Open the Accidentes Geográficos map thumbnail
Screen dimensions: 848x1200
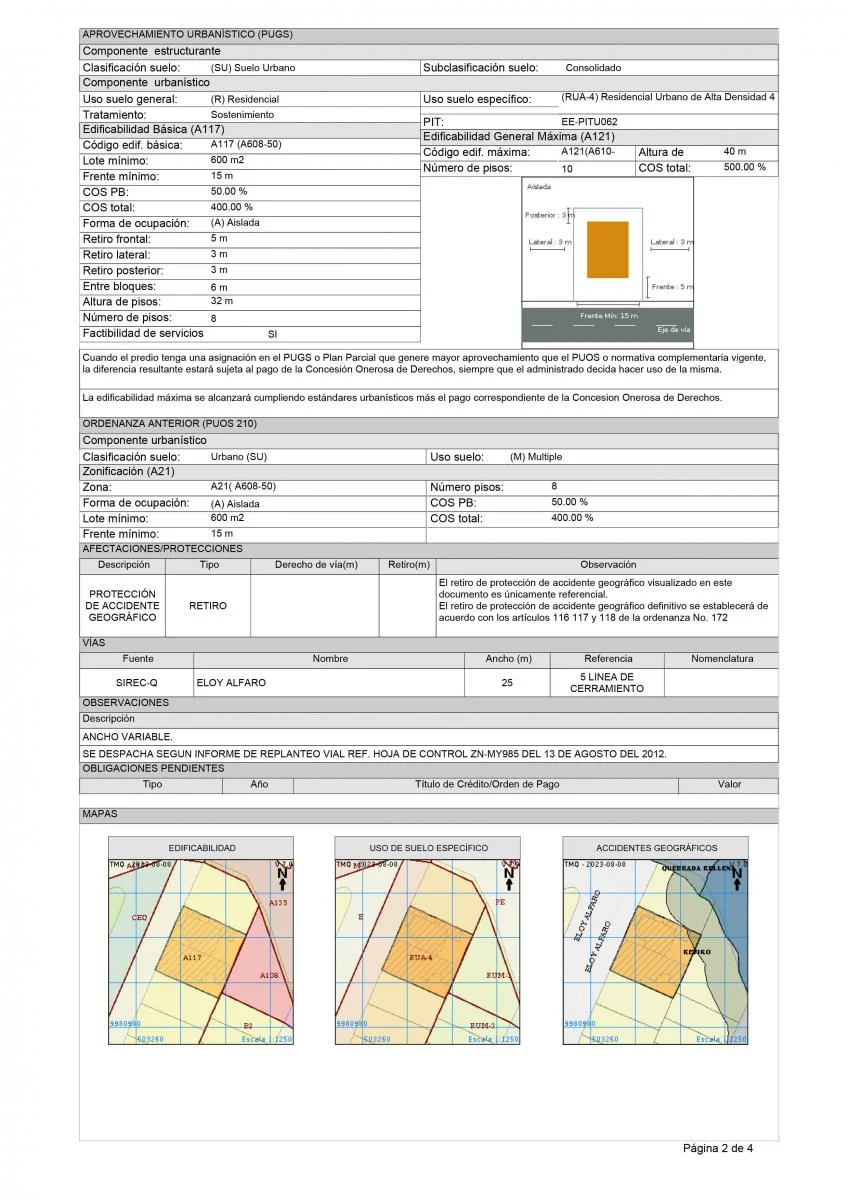(656, 951)
